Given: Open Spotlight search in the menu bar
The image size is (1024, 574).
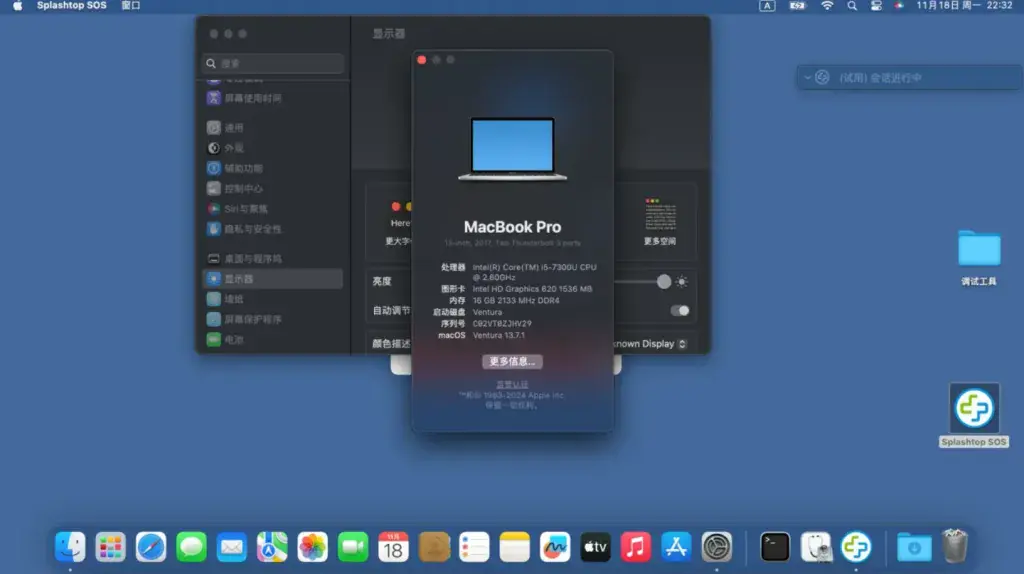Looking at the screenshot, I should [852, 6].
